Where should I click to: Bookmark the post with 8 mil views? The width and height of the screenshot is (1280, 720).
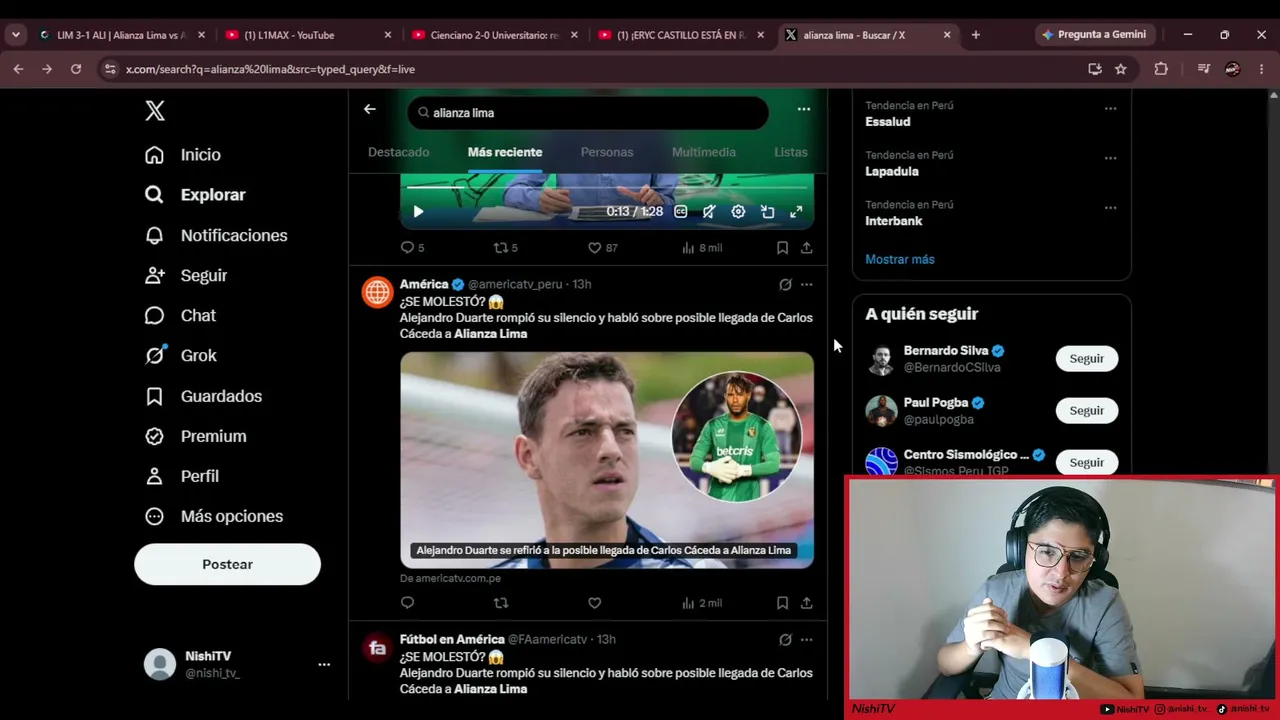click(782, 248)
